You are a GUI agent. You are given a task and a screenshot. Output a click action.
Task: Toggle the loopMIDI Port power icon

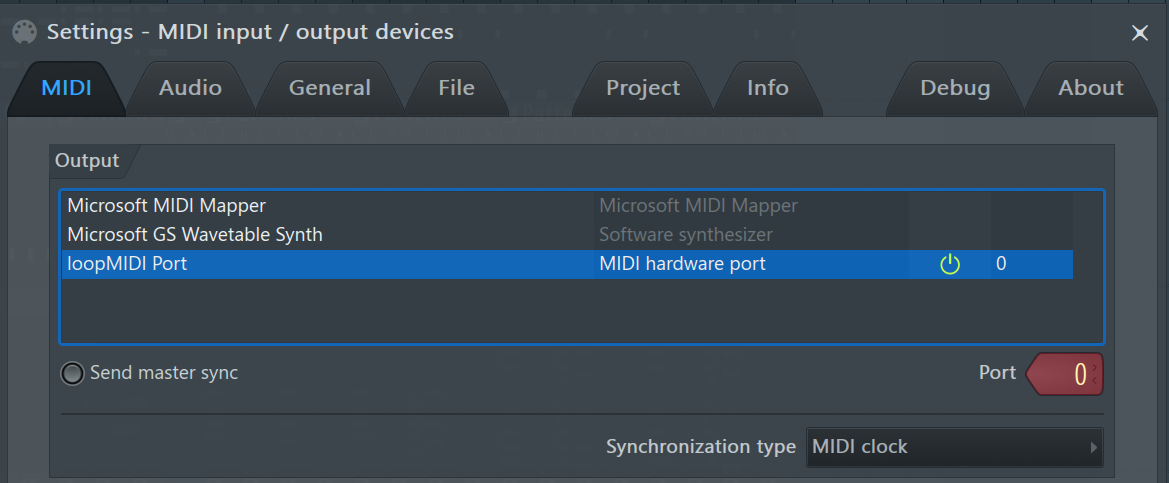coord(950,265)
